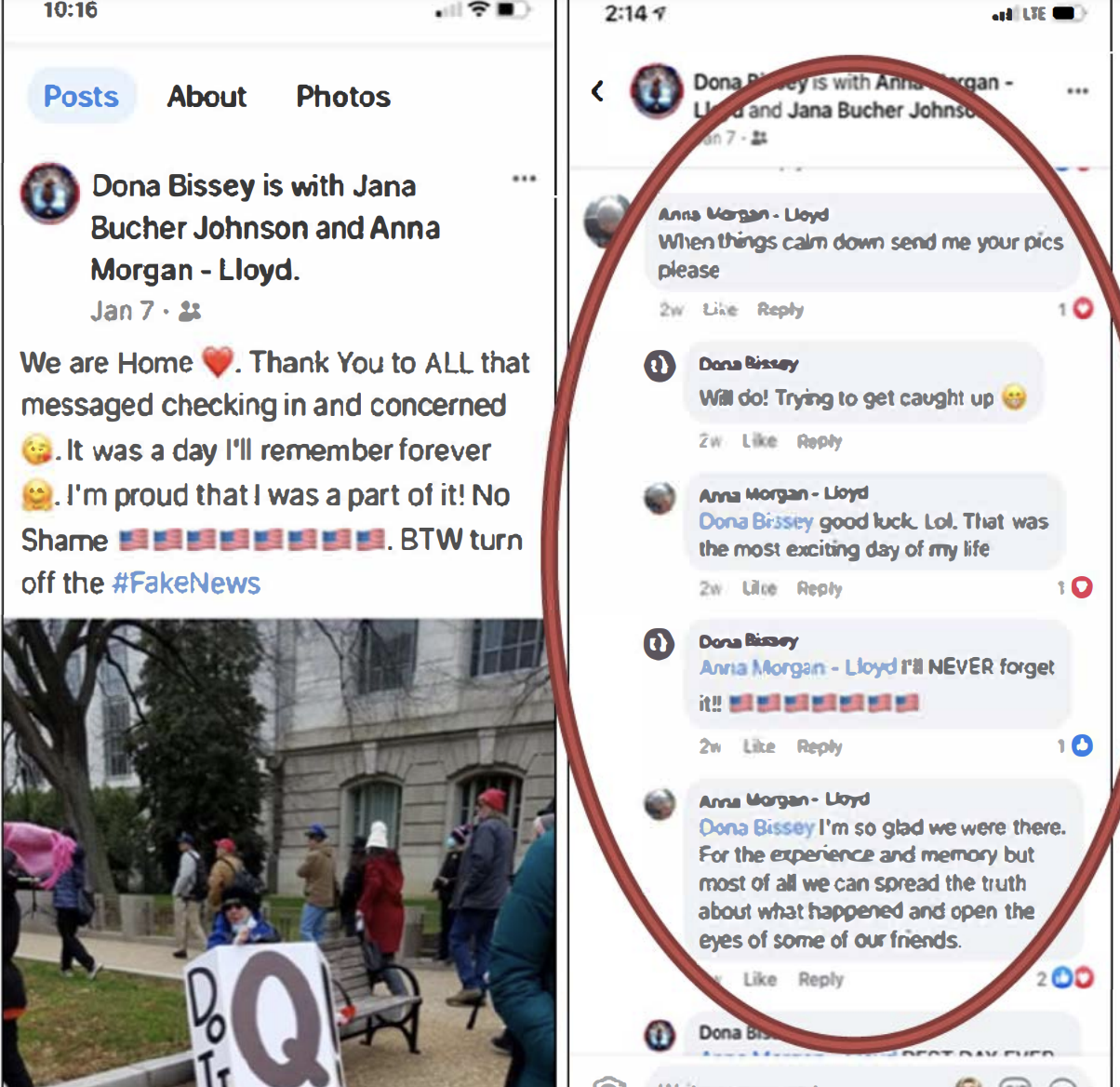The height and width of the screenshot is (1087, 1120).
Task: Reply to the "When things calm down" comment
Action: 780,310
